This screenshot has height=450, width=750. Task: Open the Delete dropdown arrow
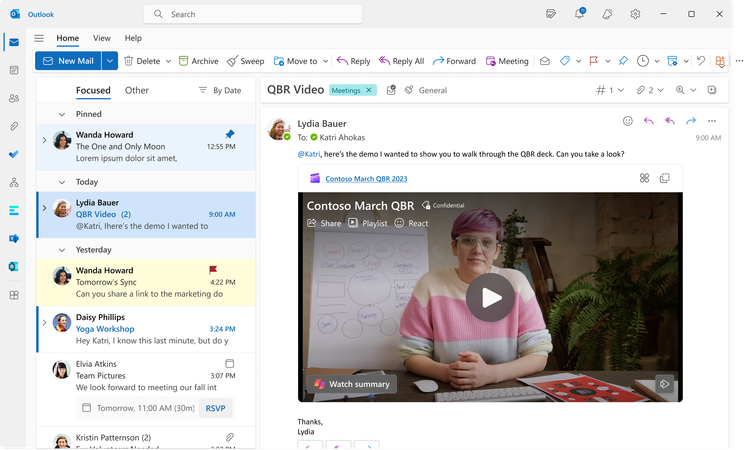168,61
